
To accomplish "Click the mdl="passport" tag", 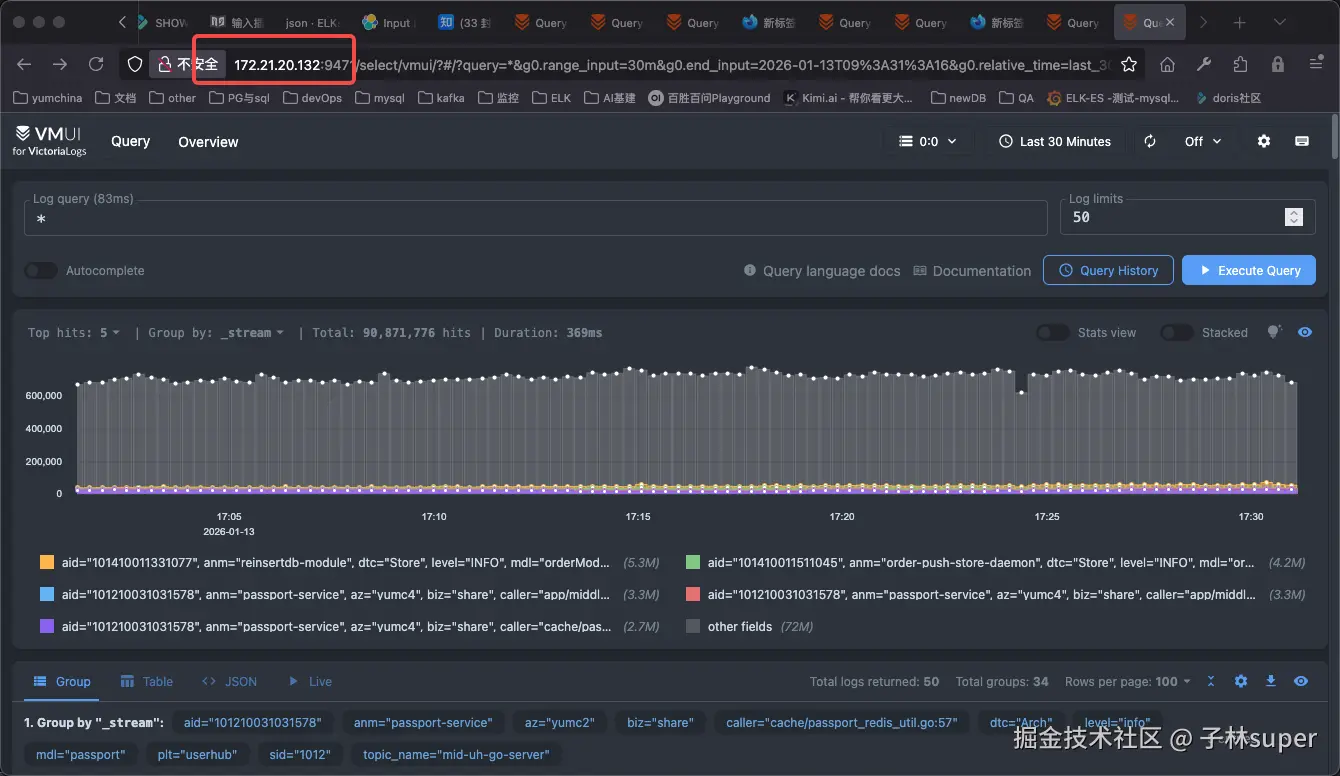I will tap(80, 754).
